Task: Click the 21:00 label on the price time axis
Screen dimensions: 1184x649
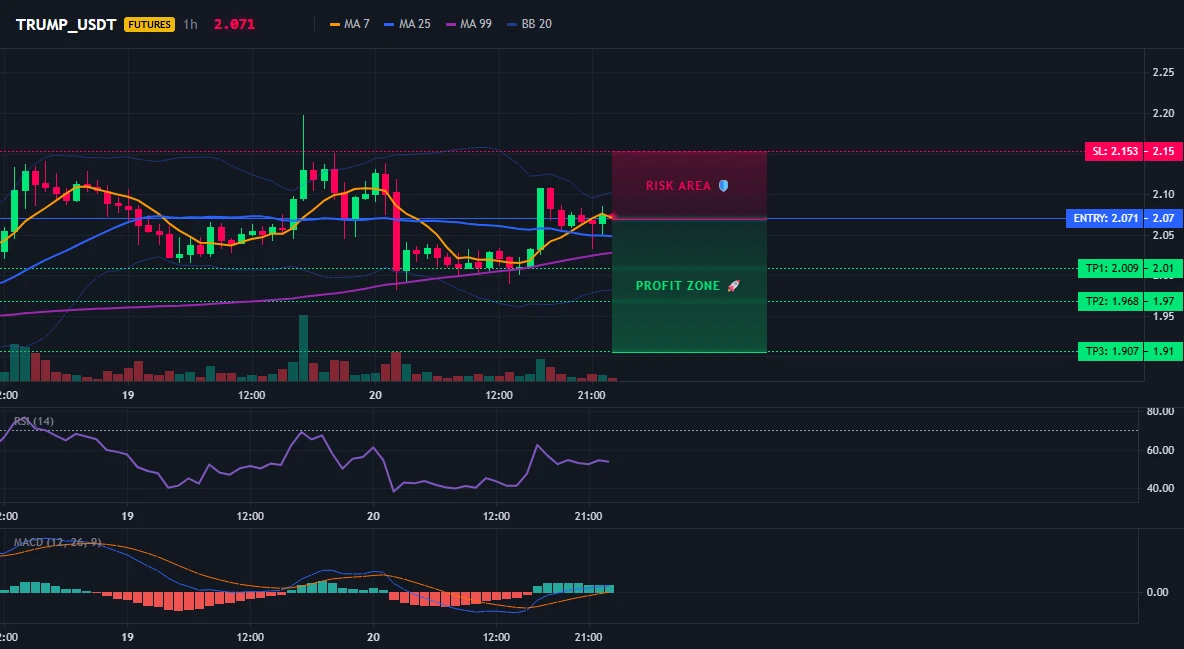Action: [591, 395]
